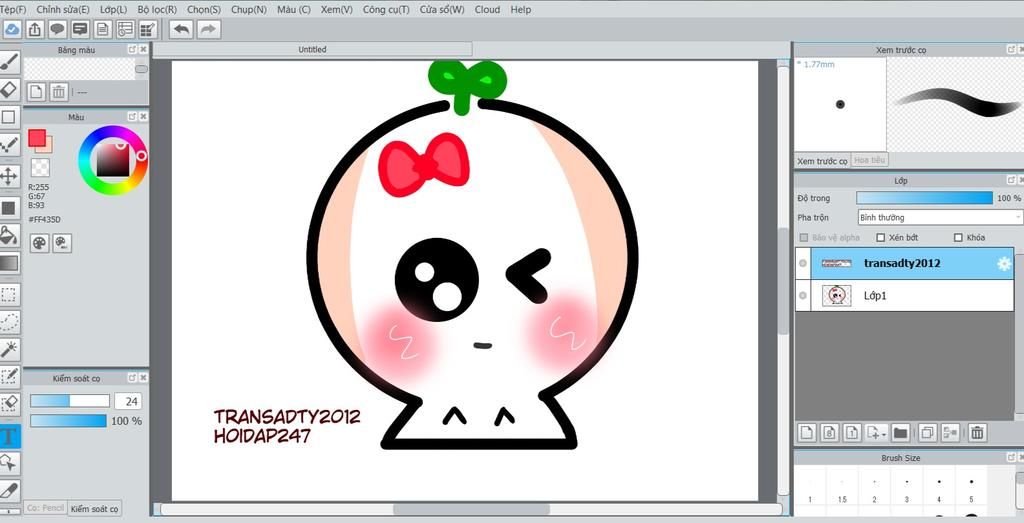This screenshot has height=523, width=1024.
Task: Create a new layer folder
Action: [x=901, y=432]
